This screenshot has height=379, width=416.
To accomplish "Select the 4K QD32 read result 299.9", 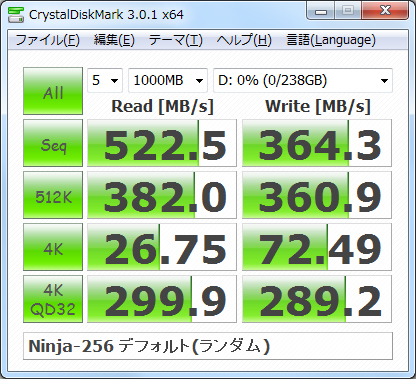I will (162, 299).
